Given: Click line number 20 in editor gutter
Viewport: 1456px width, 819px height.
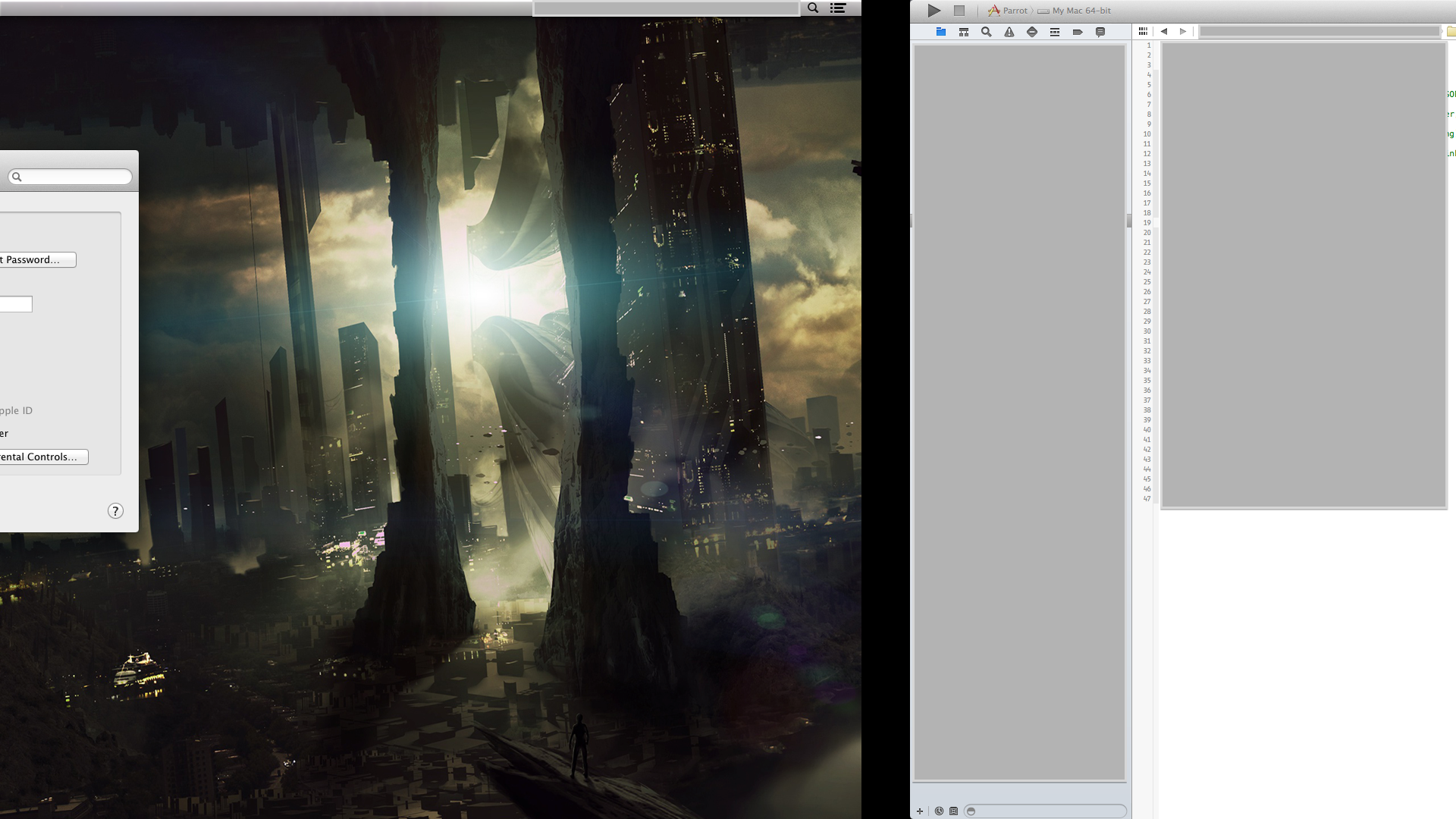Looking at the screenshot, I should point(1147,233).
